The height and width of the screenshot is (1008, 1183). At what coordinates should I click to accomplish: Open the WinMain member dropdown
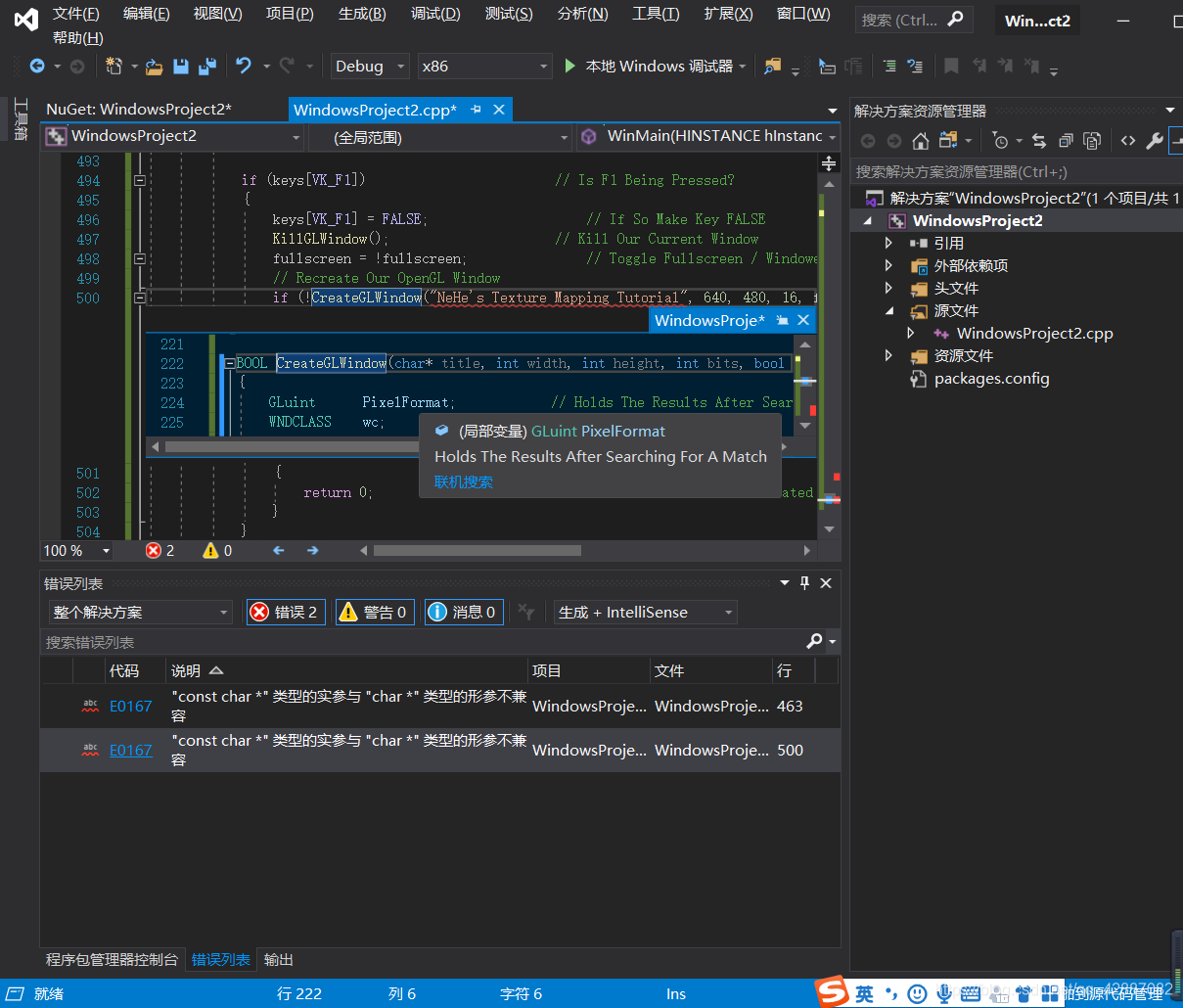(709, 137)
